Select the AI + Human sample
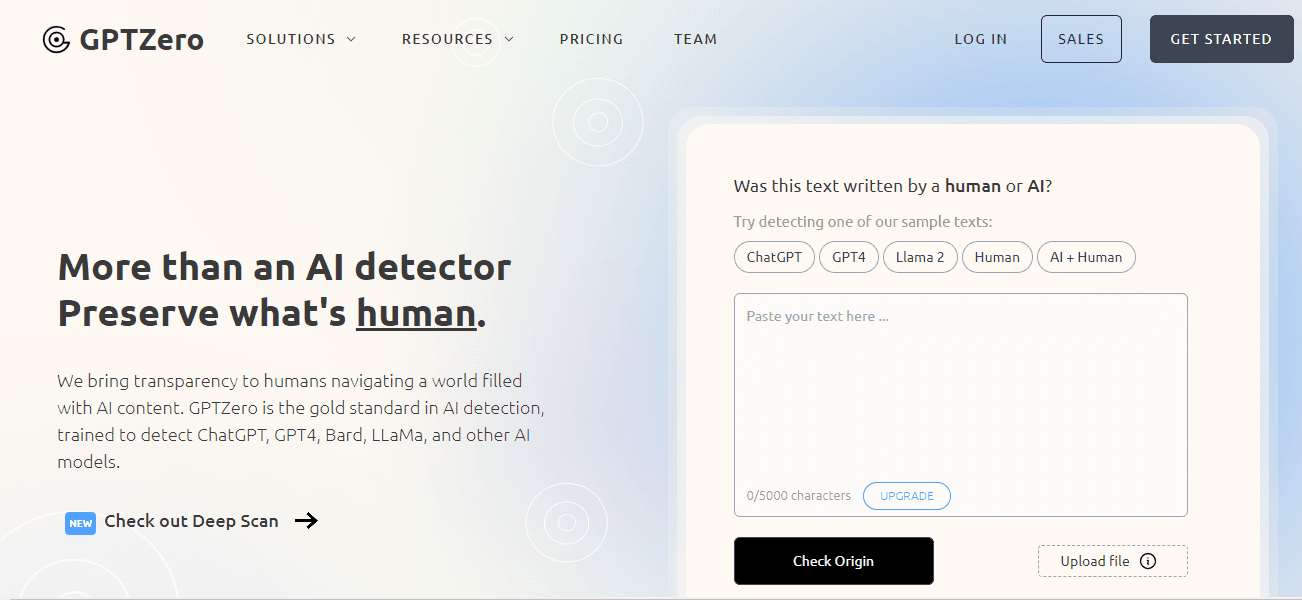The image size is (1302, 600). tap(1085, 257)
